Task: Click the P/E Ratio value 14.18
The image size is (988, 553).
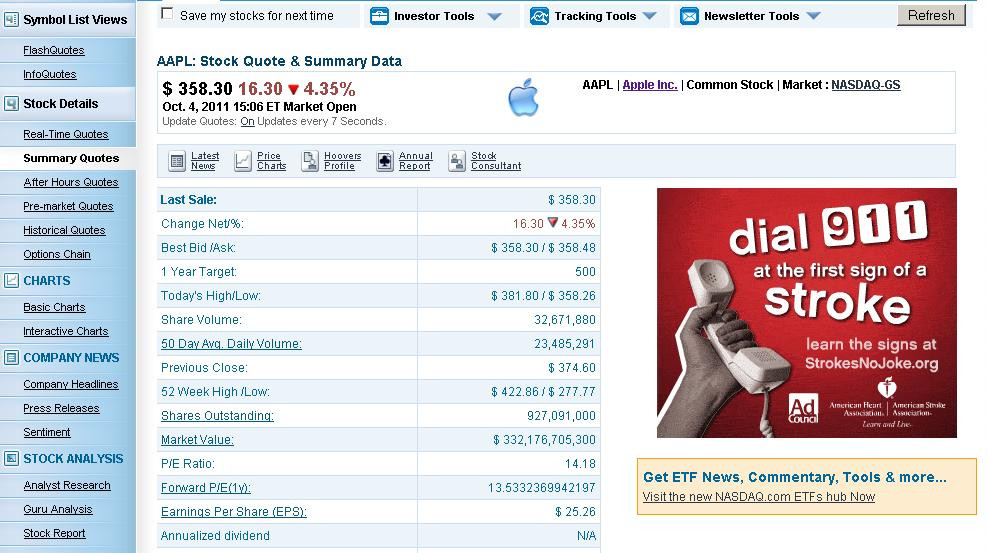Action: click(x=580, y=464)
